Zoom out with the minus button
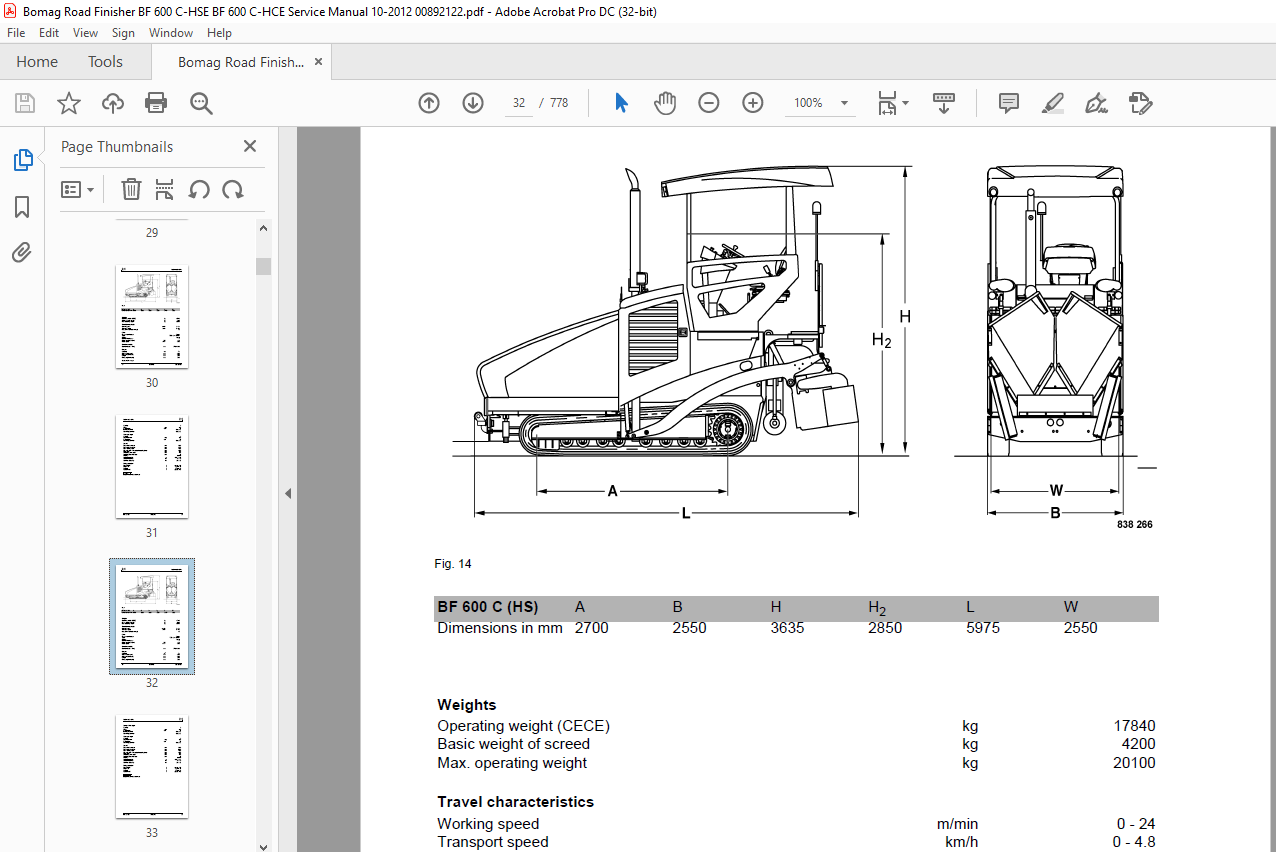Viewport: 1276px width, 852px height. click(x=709, y=103)
